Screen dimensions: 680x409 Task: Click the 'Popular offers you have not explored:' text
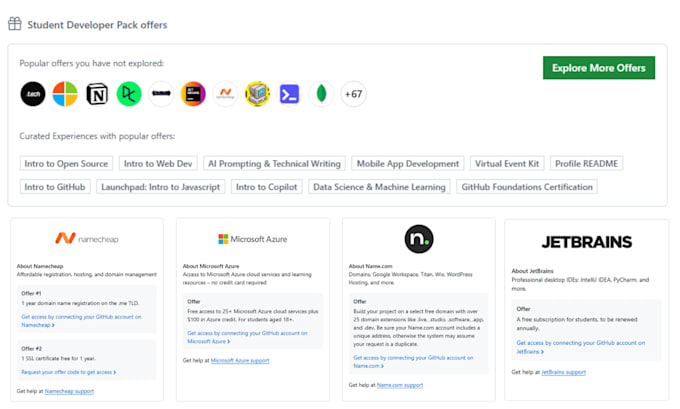click(92, 63)
